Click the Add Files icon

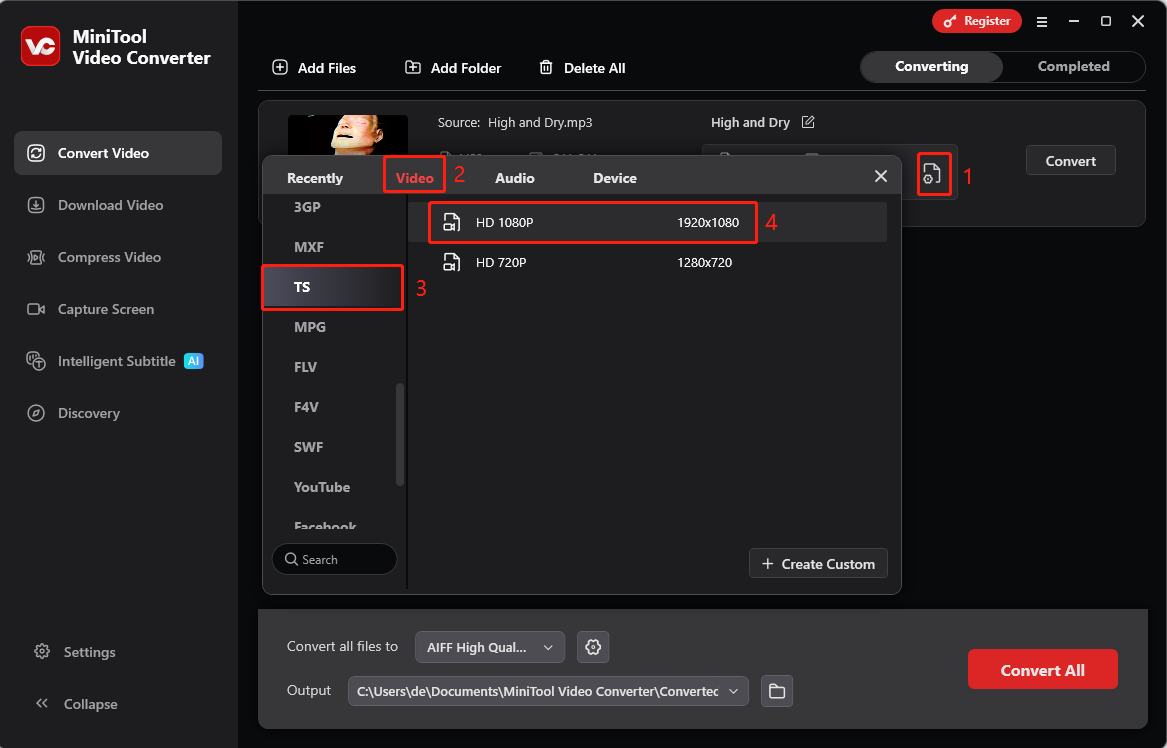[x=280, y=67]
